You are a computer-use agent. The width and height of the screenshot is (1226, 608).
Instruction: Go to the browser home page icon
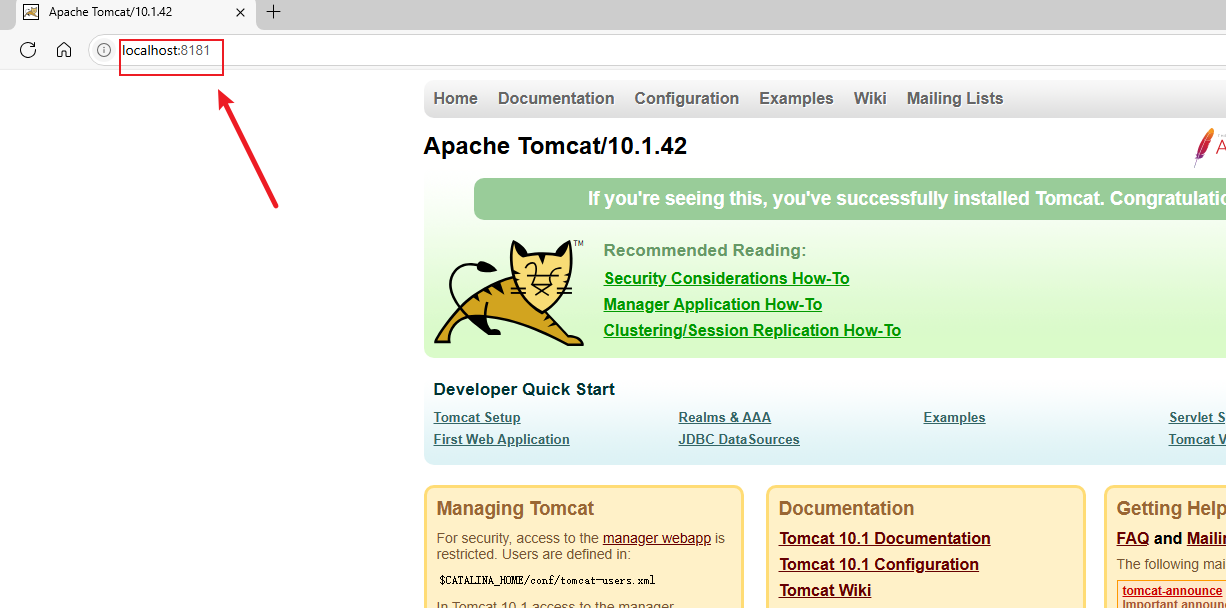(64, 50)
